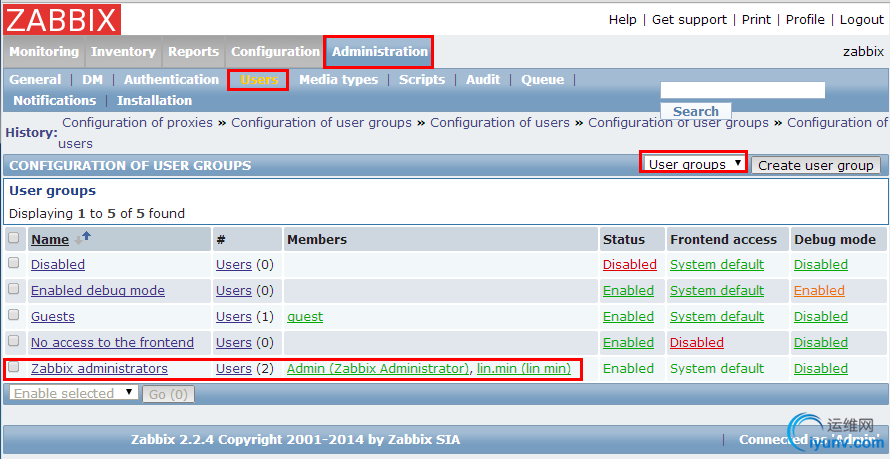Go to the Queue submenu
Viewport: 890px width, 459px height.
(543, 79)
